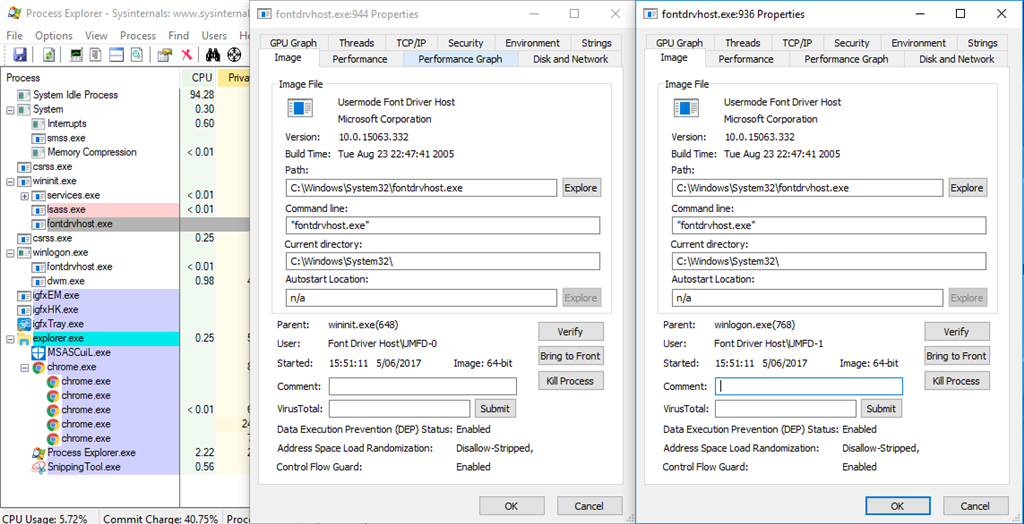Collapse the System process tree node

click(x=10, y=110)
